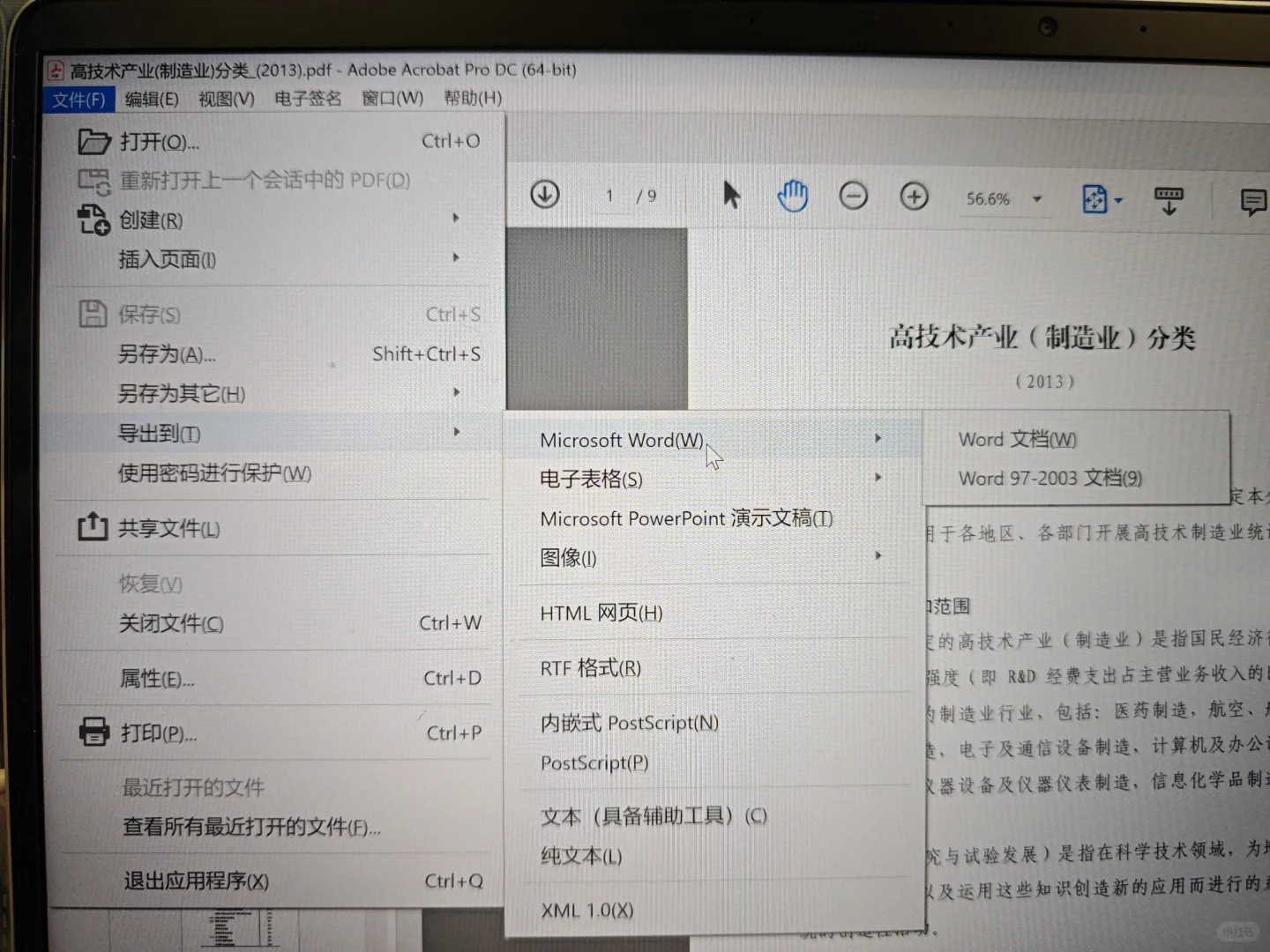
Task: Expand the 创建(R) submenu arrow
Action: click(x=456, y=217)
